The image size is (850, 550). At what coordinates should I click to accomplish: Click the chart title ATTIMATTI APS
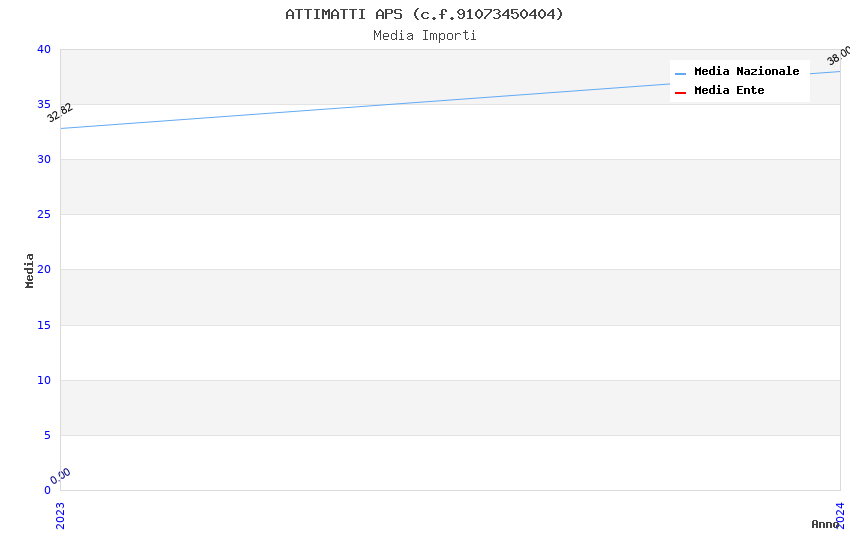(x=424, y=14)
